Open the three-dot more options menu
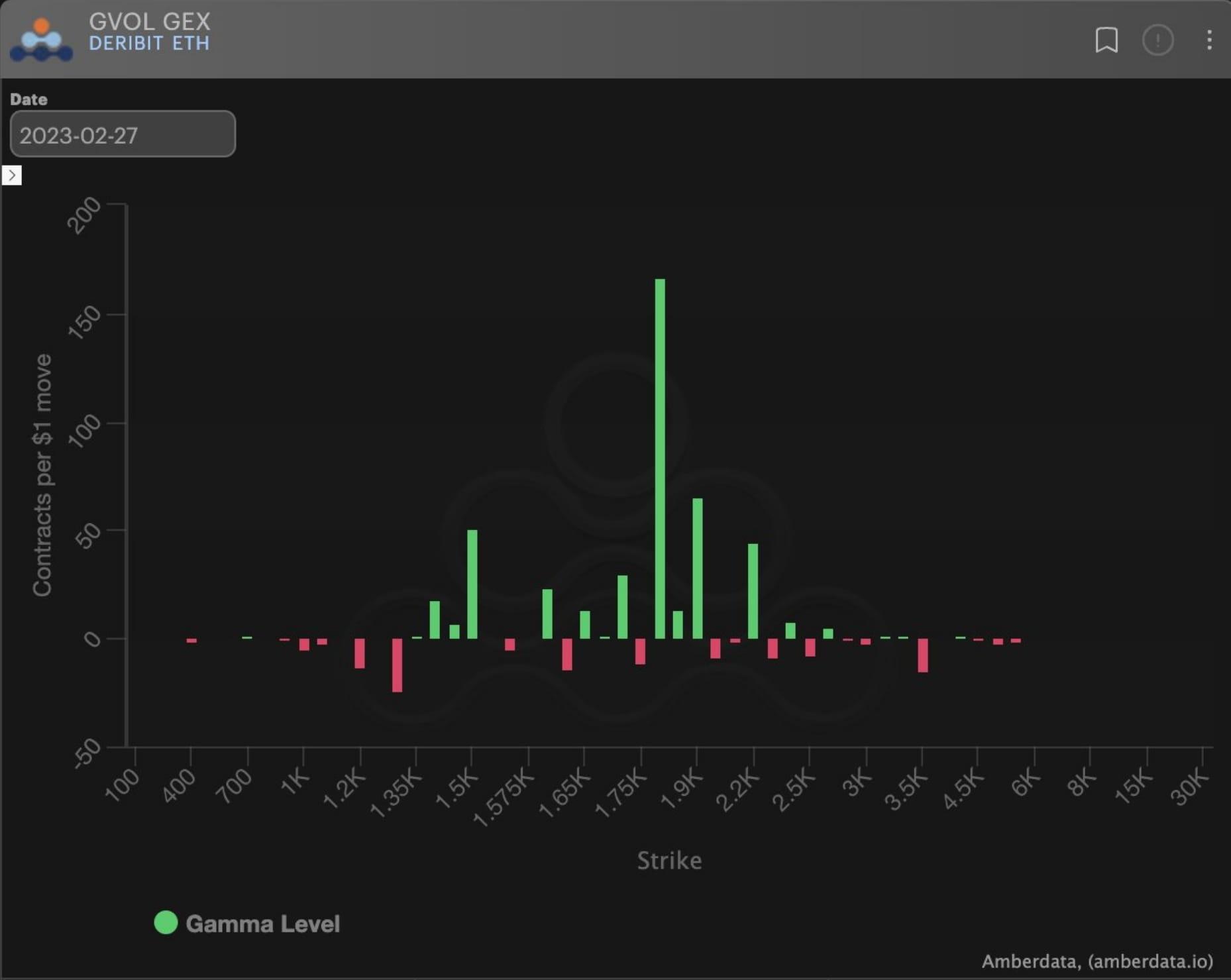The image size is (1231, 980). [1209, 40]
